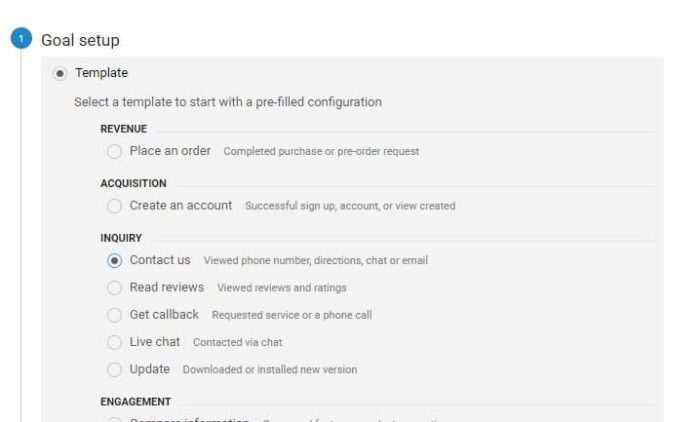Click the Goal setup step heading
The image size is (700, 422).
[80, 40]
